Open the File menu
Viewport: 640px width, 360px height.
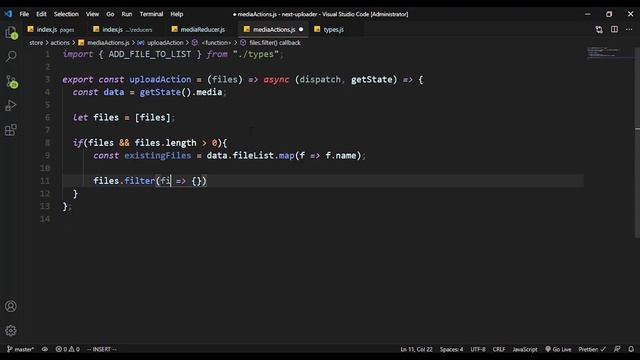(x=24, y=14)
